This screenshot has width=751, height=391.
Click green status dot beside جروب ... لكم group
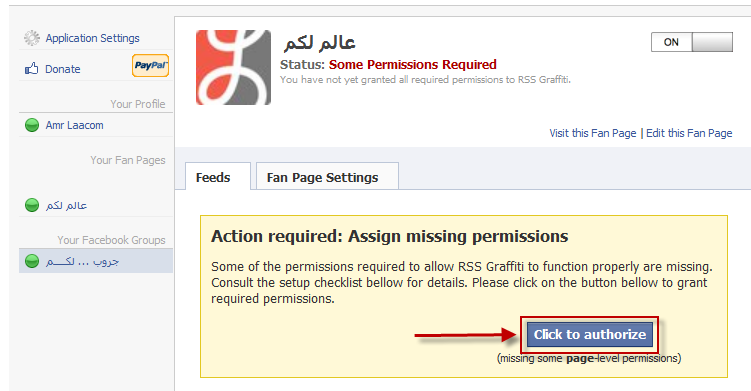click(x=32, y=261)
